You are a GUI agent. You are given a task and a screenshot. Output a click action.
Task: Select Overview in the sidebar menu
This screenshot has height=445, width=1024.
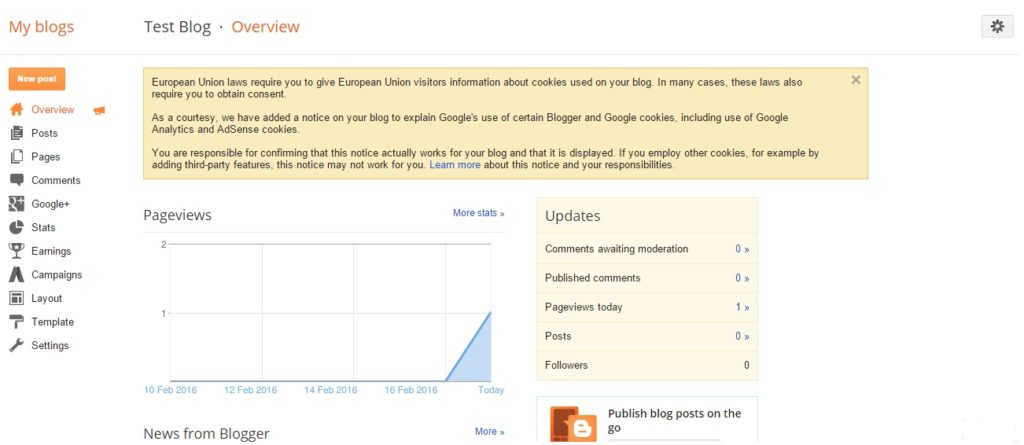pyautogui.click(x=53, y=109)
